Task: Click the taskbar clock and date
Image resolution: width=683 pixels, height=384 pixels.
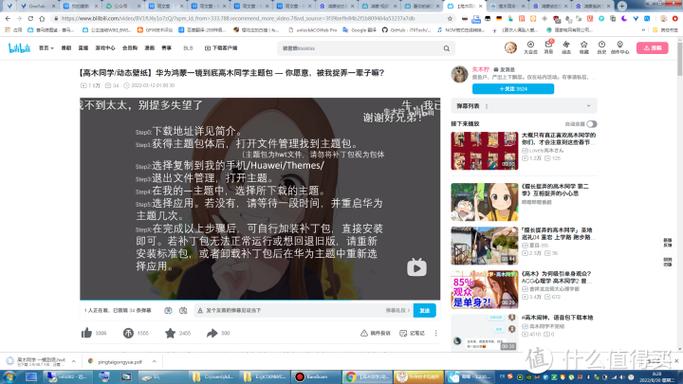Action: (656, 377)
